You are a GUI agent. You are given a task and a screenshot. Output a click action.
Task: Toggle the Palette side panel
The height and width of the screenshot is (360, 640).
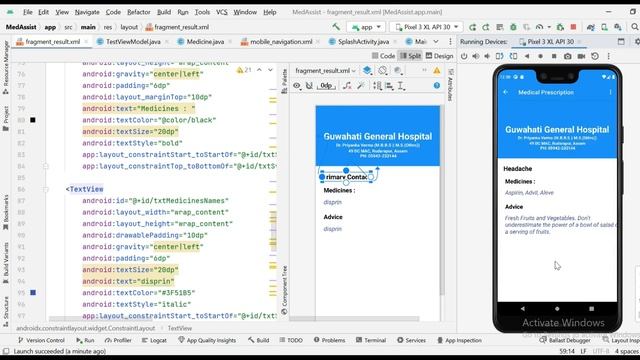click(x=284, y=81)
